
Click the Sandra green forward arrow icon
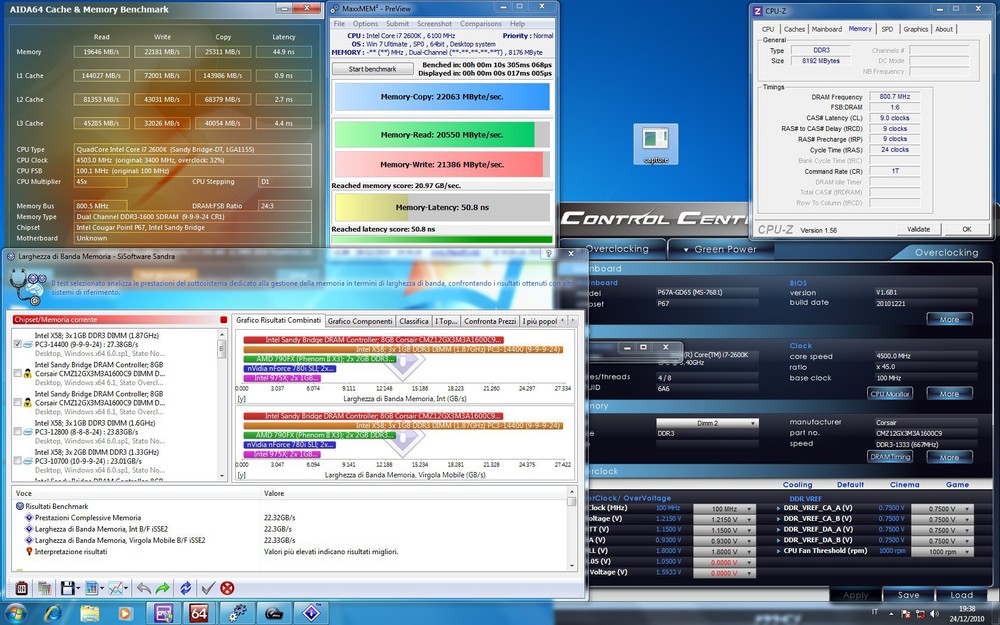click(x=163, y=588)
